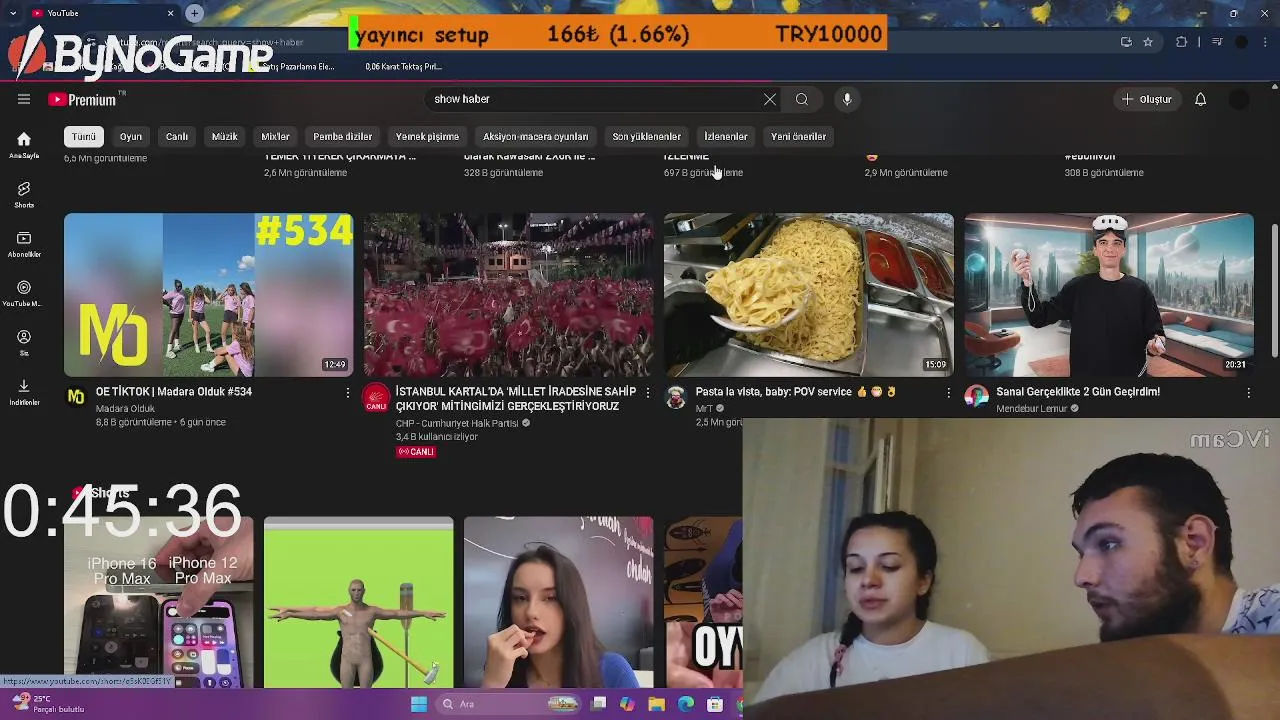Screen dimensions: 1280x720
Task: Select the Pembe diziler filter chip
Action: [x=343, y=136]
